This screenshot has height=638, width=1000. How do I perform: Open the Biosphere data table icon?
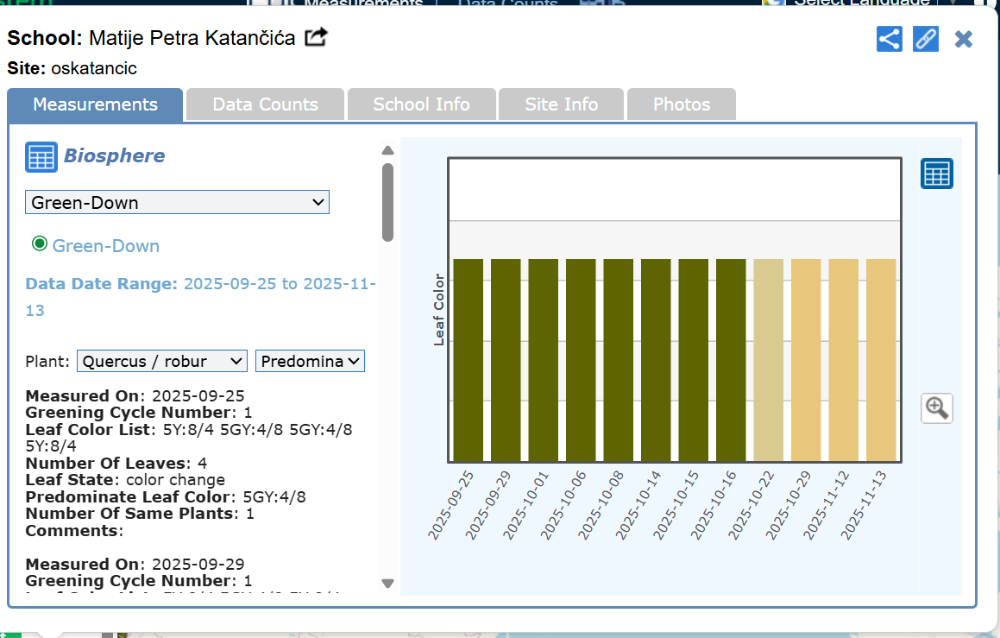pyautogui.click(x=41, y=157)
